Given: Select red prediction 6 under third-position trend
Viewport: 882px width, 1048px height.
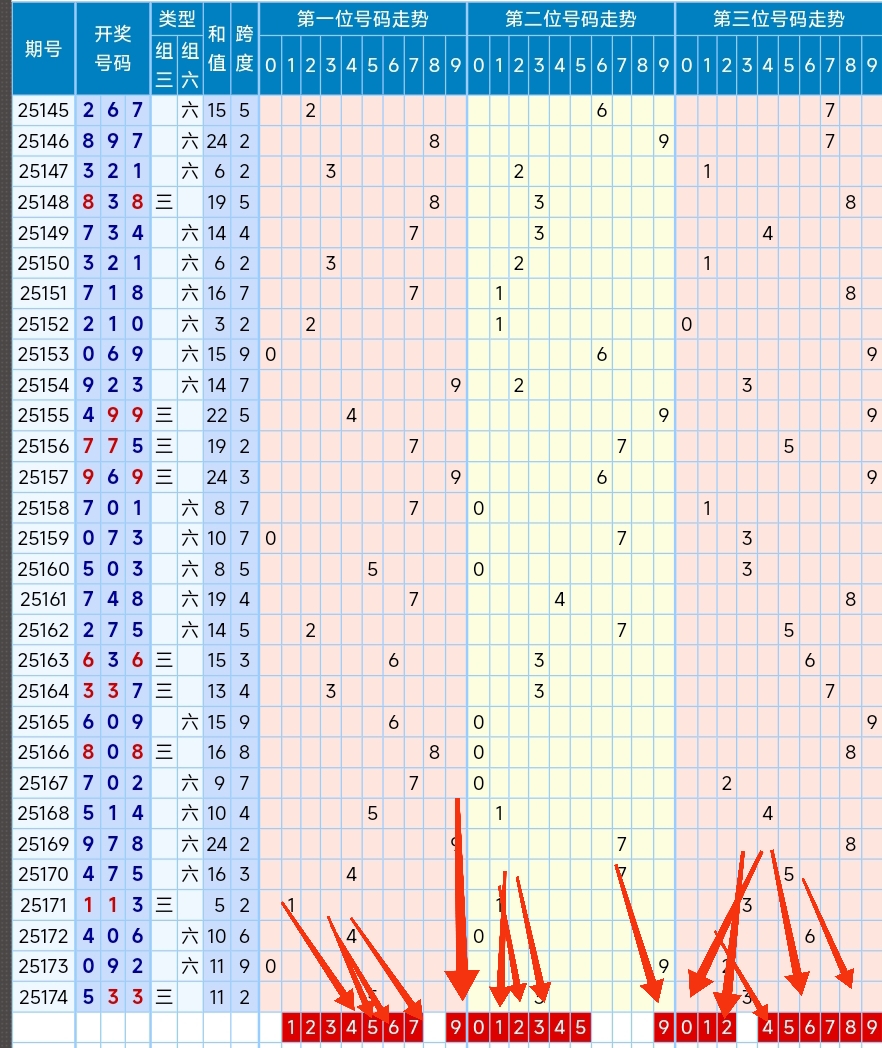Looking at the screenshot, I should 809,1027.
